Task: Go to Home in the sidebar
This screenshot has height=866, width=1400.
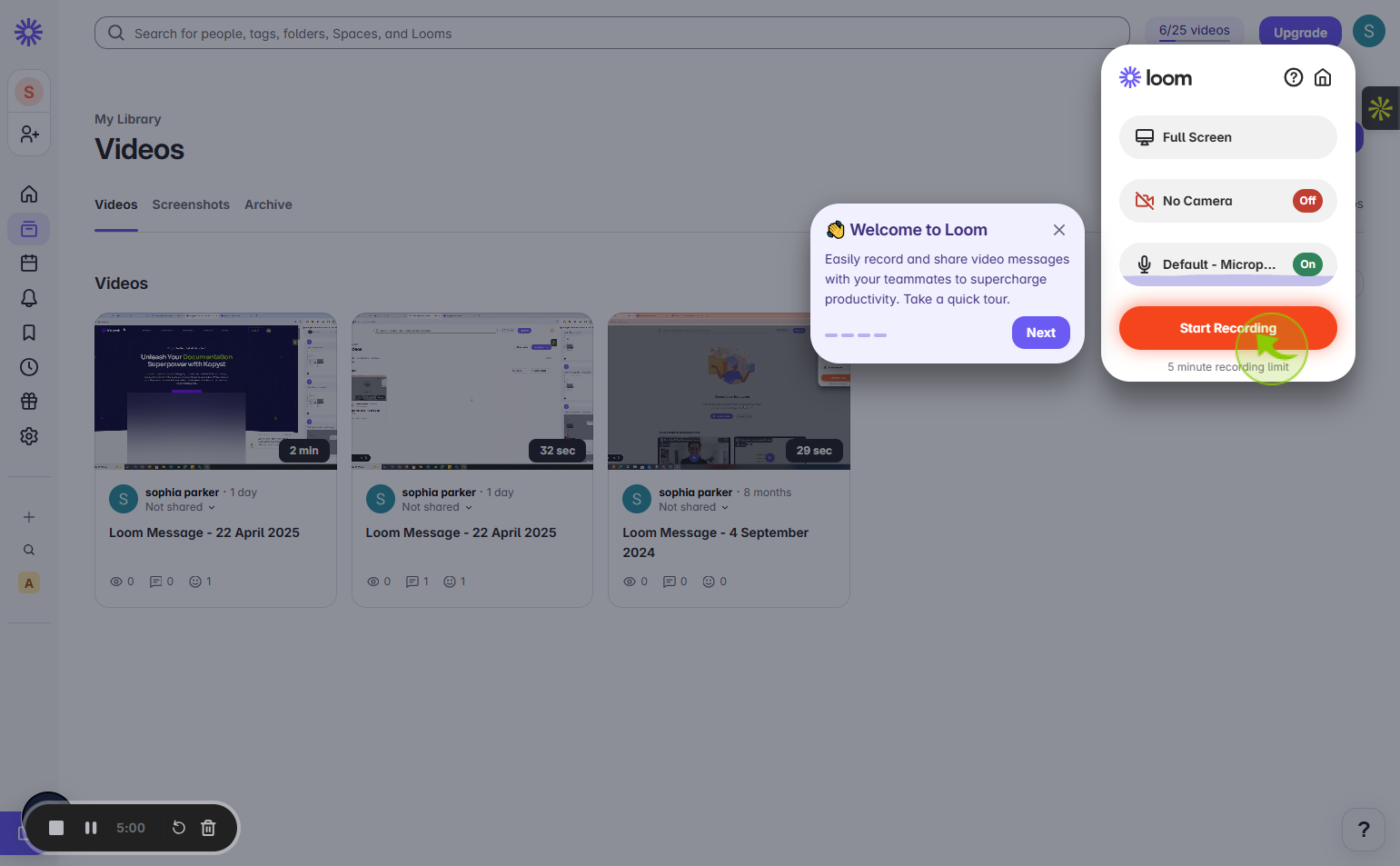Action: [x=29, y=194]
